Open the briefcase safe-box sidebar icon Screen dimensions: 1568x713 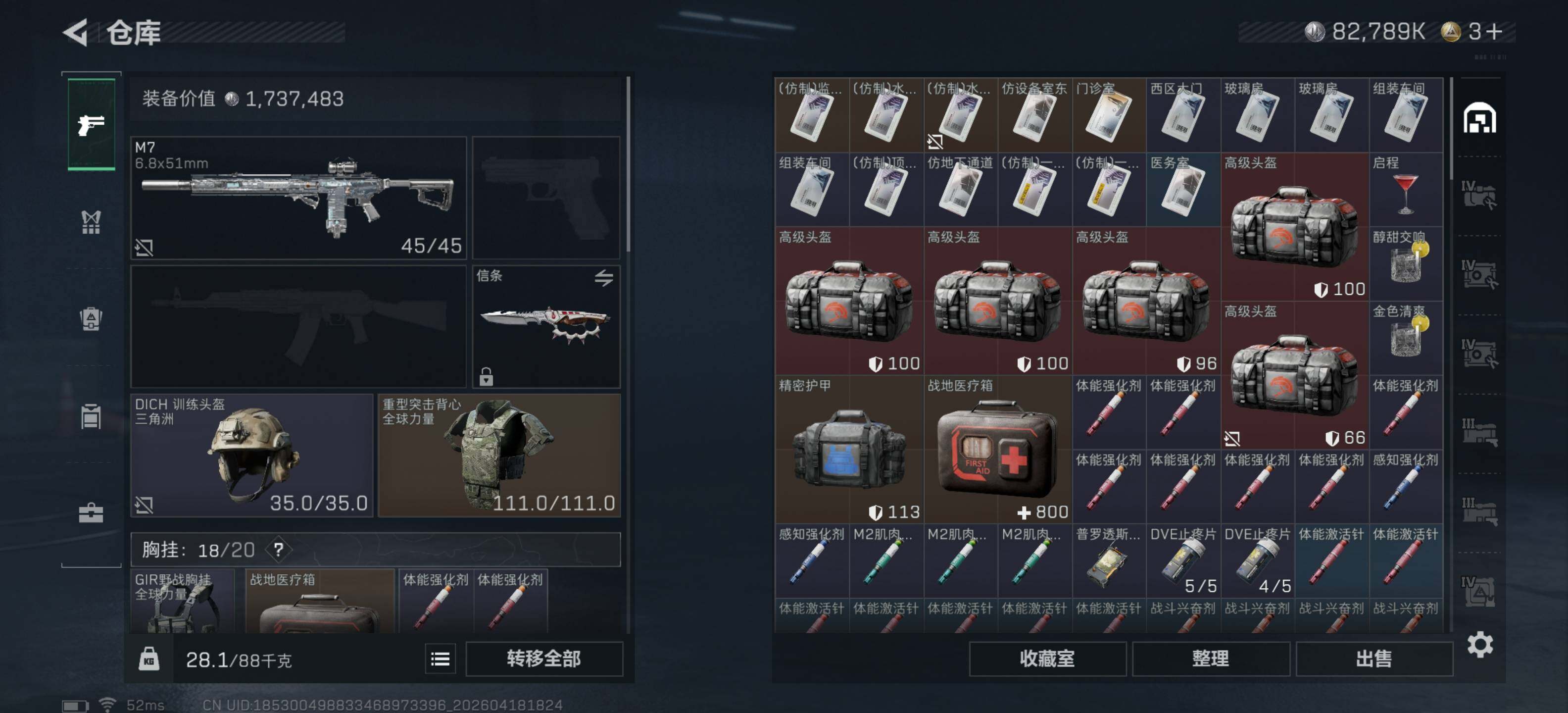pos(91,513)
